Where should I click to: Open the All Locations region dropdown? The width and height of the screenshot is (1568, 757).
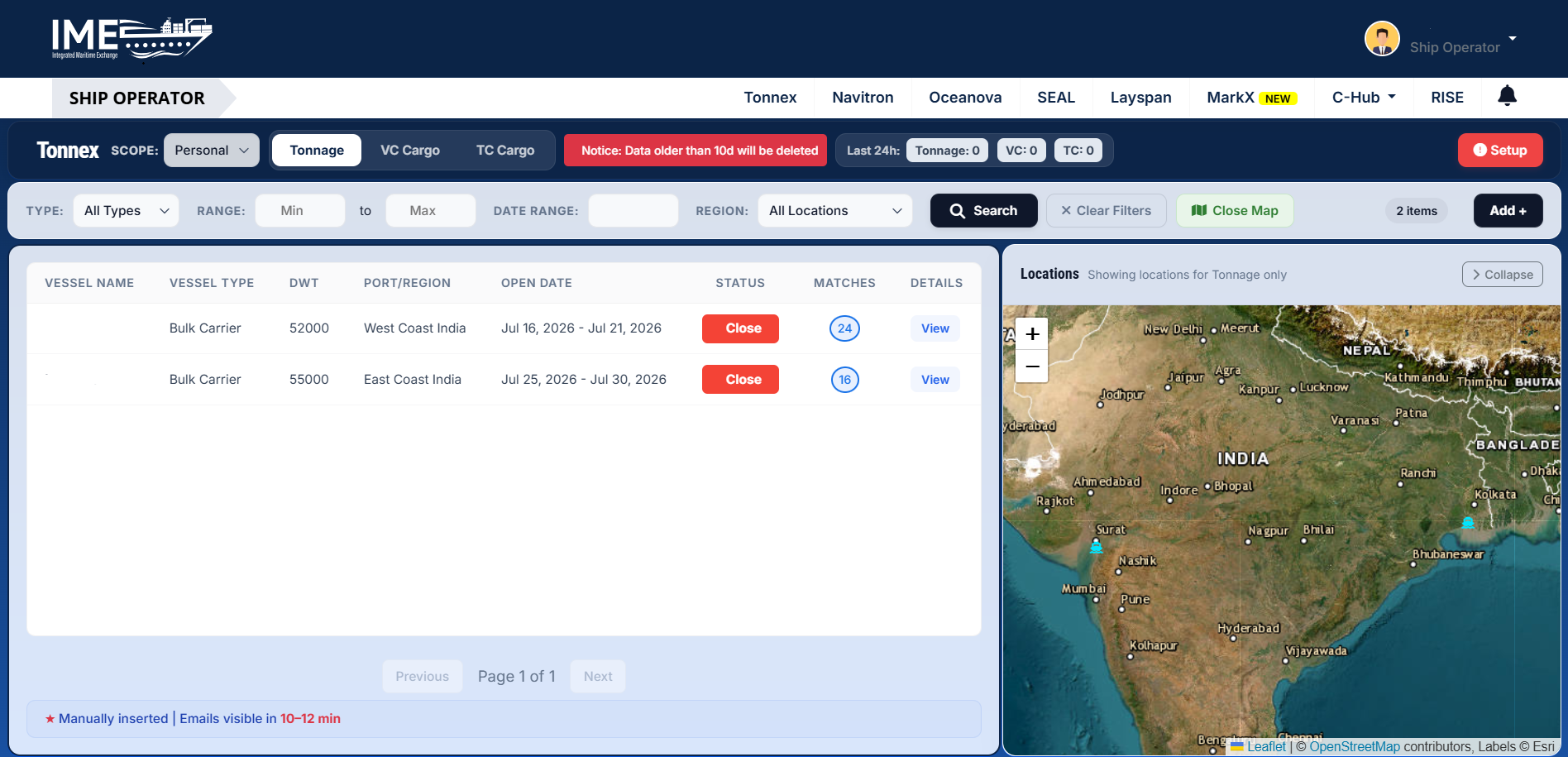coord(834,211)
